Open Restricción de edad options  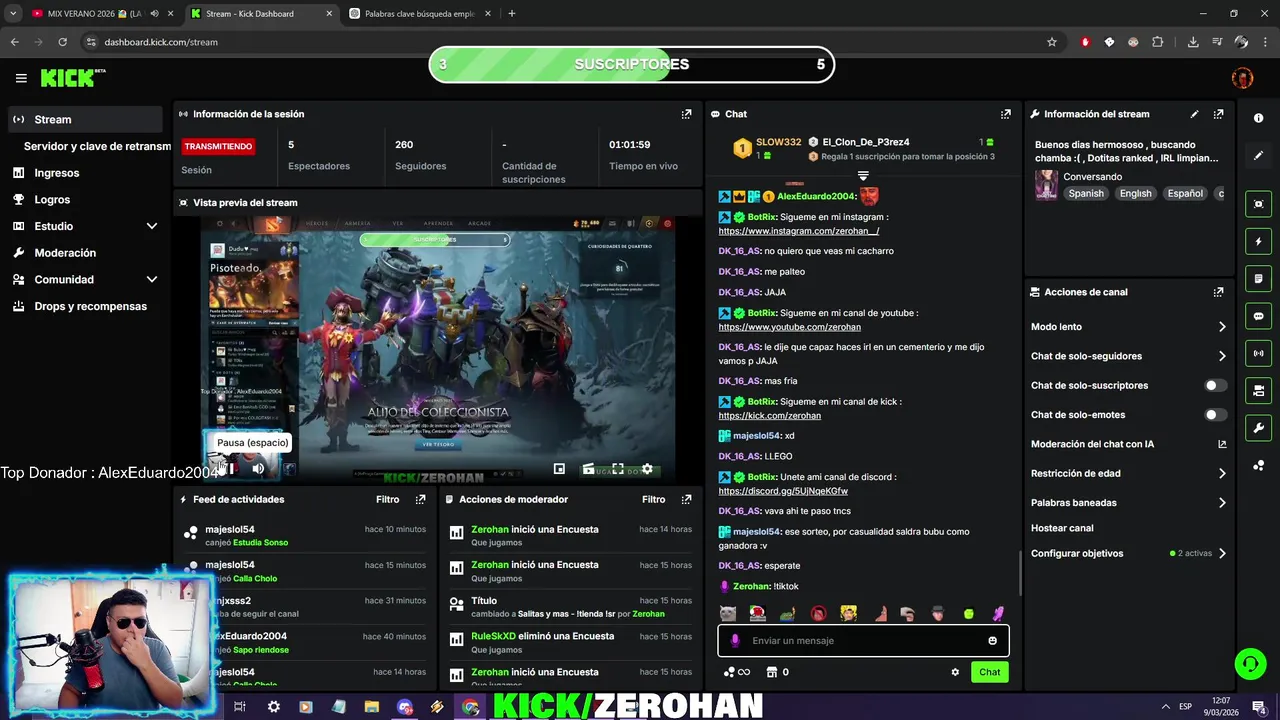pyautogui.click(x=1129, y=474)
